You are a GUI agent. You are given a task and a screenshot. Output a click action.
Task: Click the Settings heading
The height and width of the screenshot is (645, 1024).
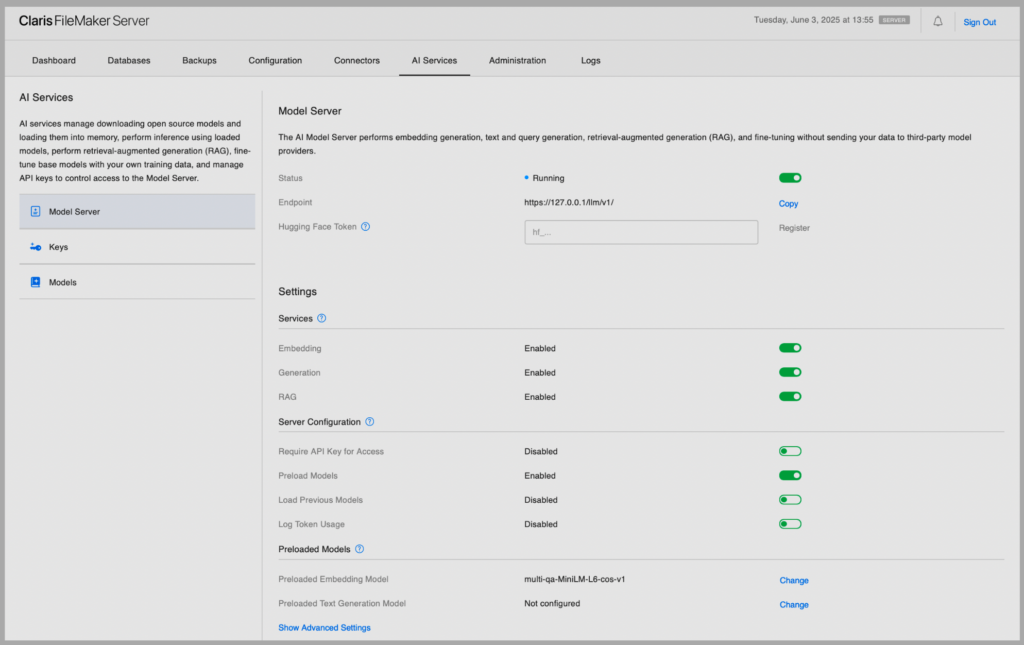click(x=297, y=291)
